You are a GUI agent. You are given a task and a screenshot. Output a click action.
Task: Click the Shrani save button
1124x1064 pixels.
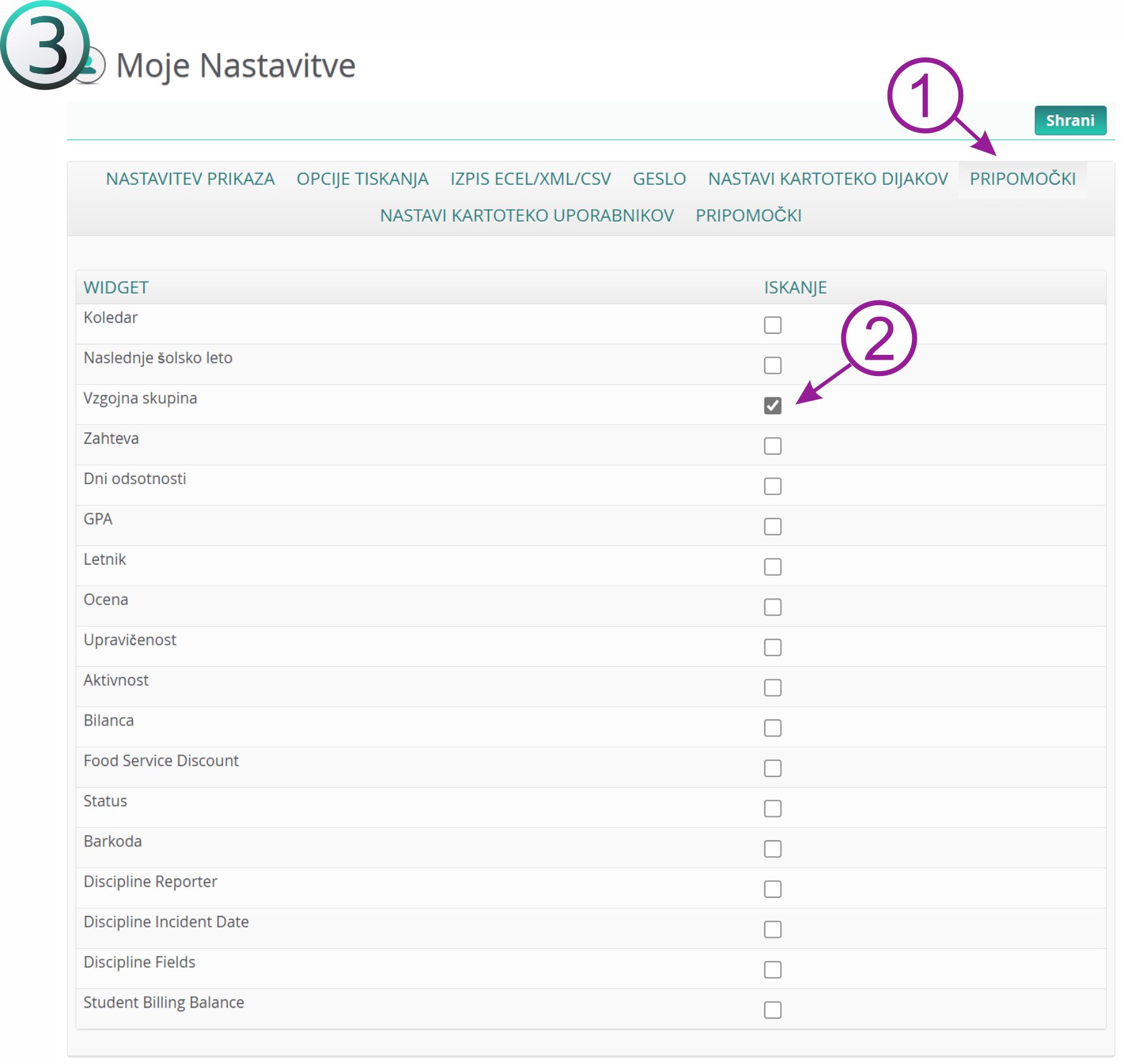click(x=1070, y=120)
